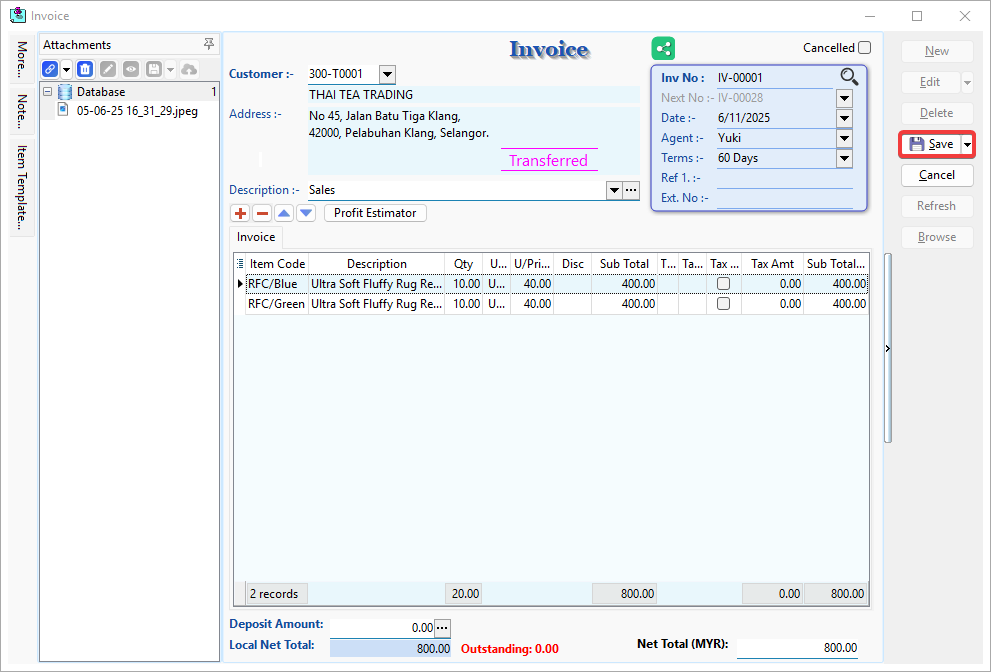
Task: Click the delete attachment trash icon
Action: (x=85, y=69)
